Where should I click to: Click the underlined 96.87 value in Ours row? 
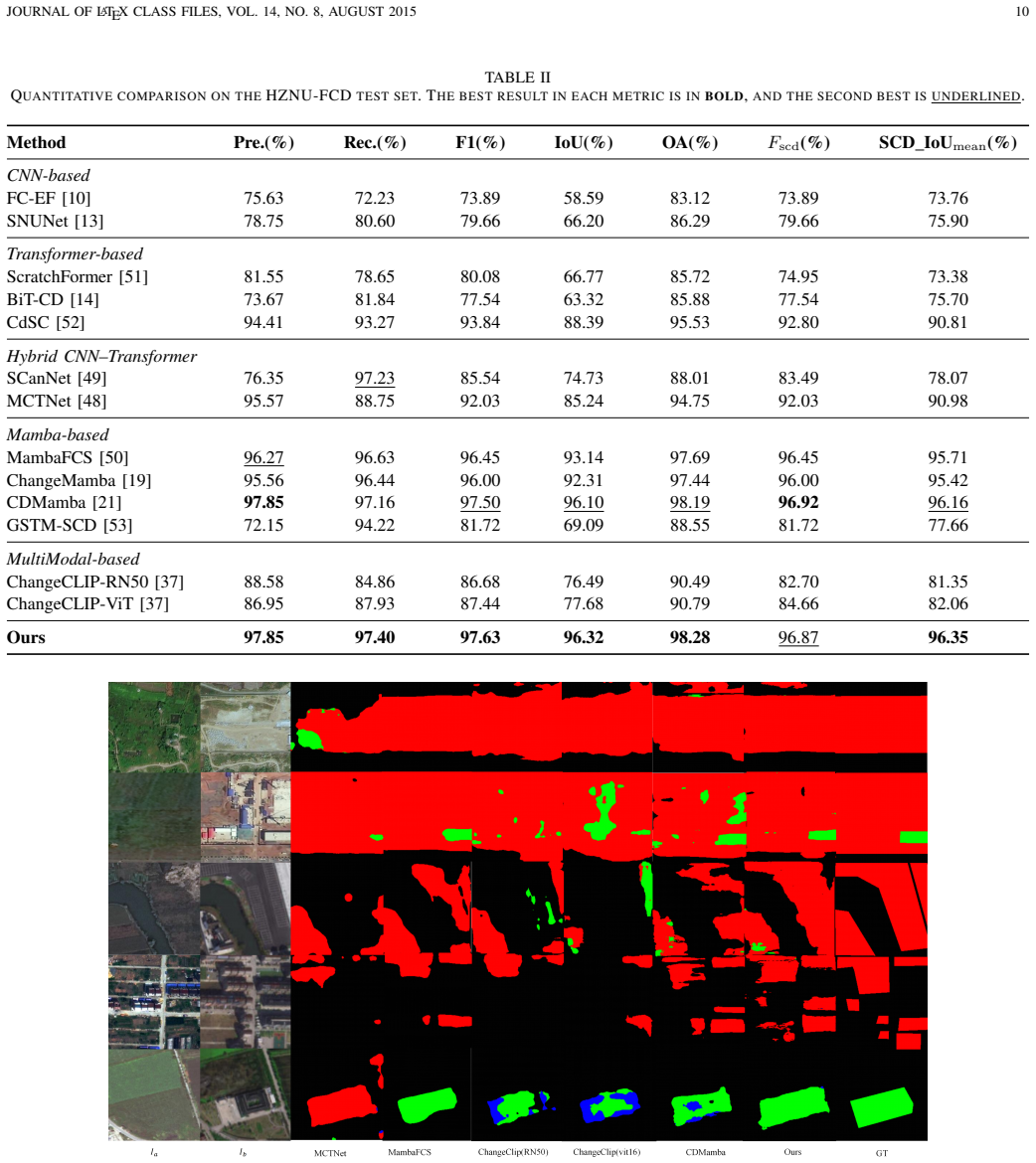(x=798, y=638)
